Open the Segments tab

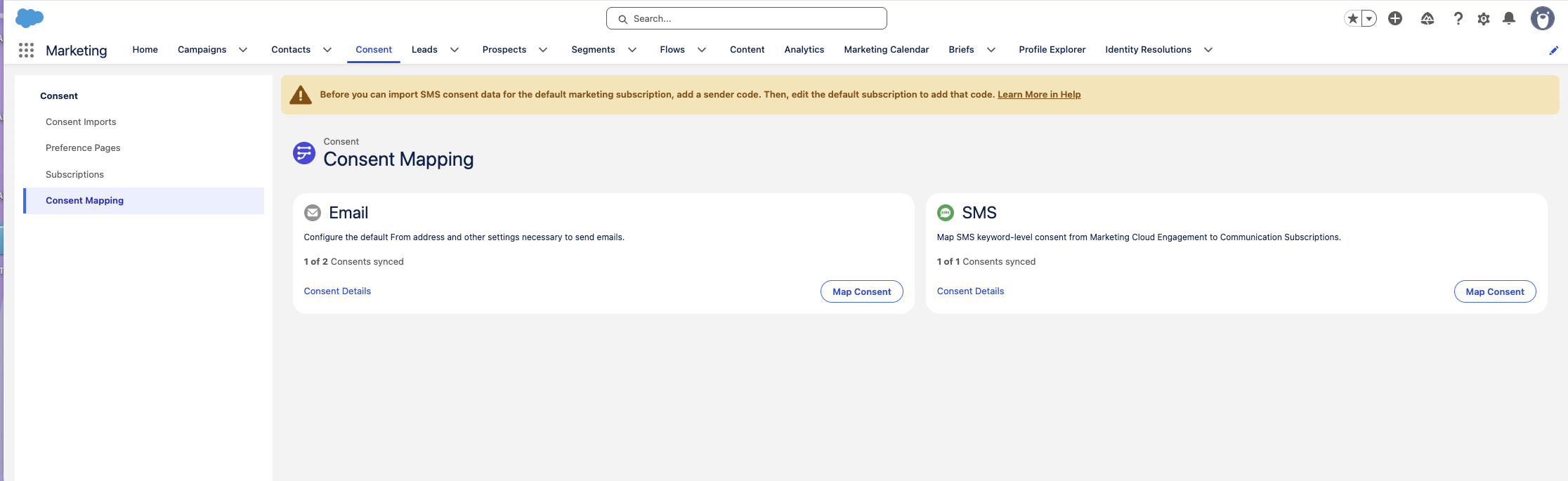593,50
